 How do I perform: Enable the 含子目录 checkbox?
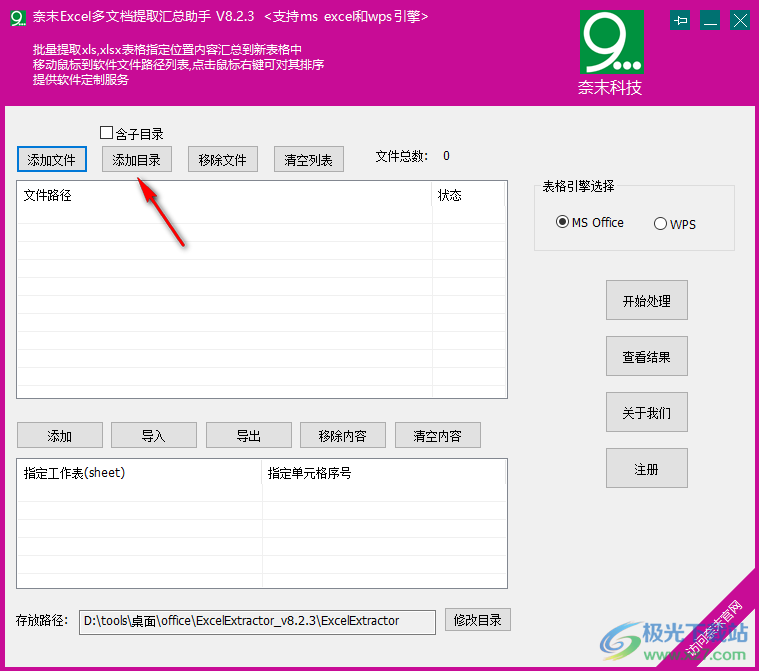click(106, 133)
